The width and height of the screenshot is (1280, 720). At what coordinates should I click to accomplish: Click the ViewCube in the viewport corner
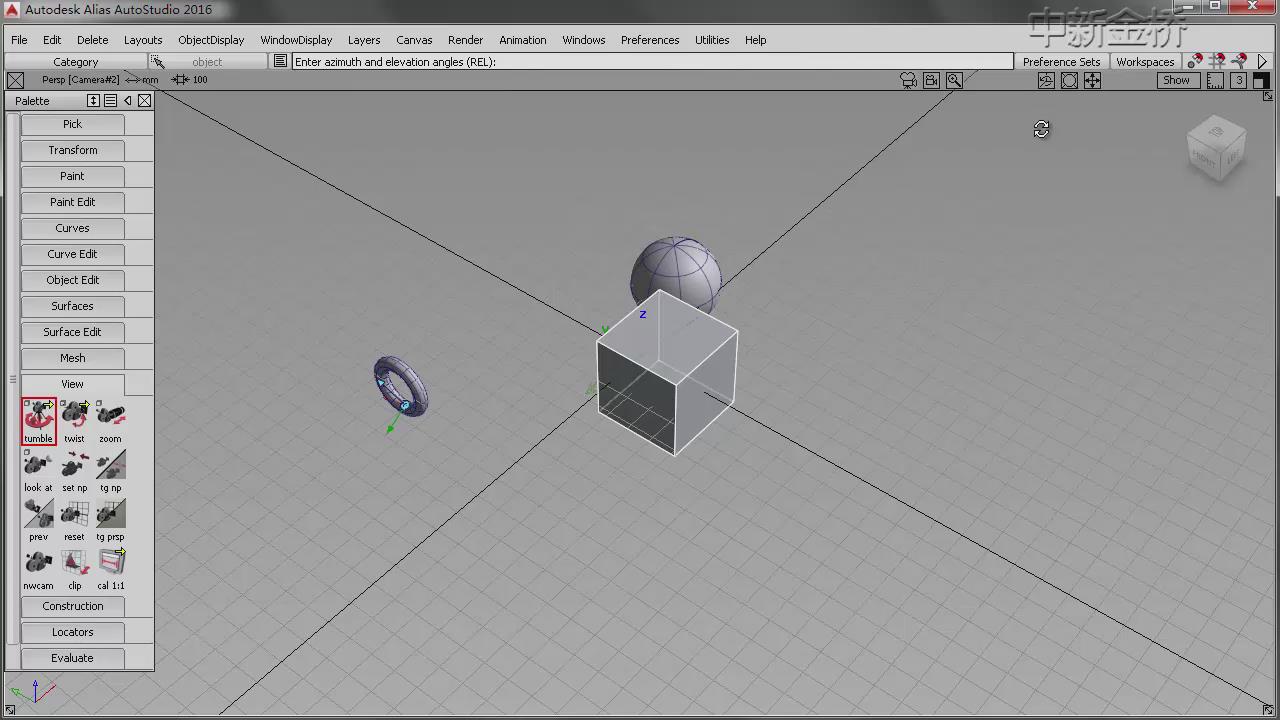click(x=1216, y=149)
